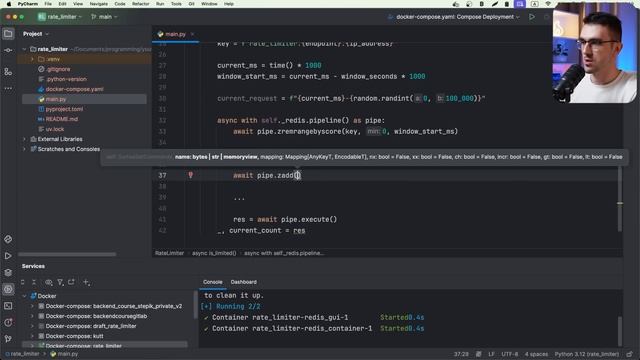Select .gitignore in project tree
Screen dimensions: 640x360
[x=58, y=69]
